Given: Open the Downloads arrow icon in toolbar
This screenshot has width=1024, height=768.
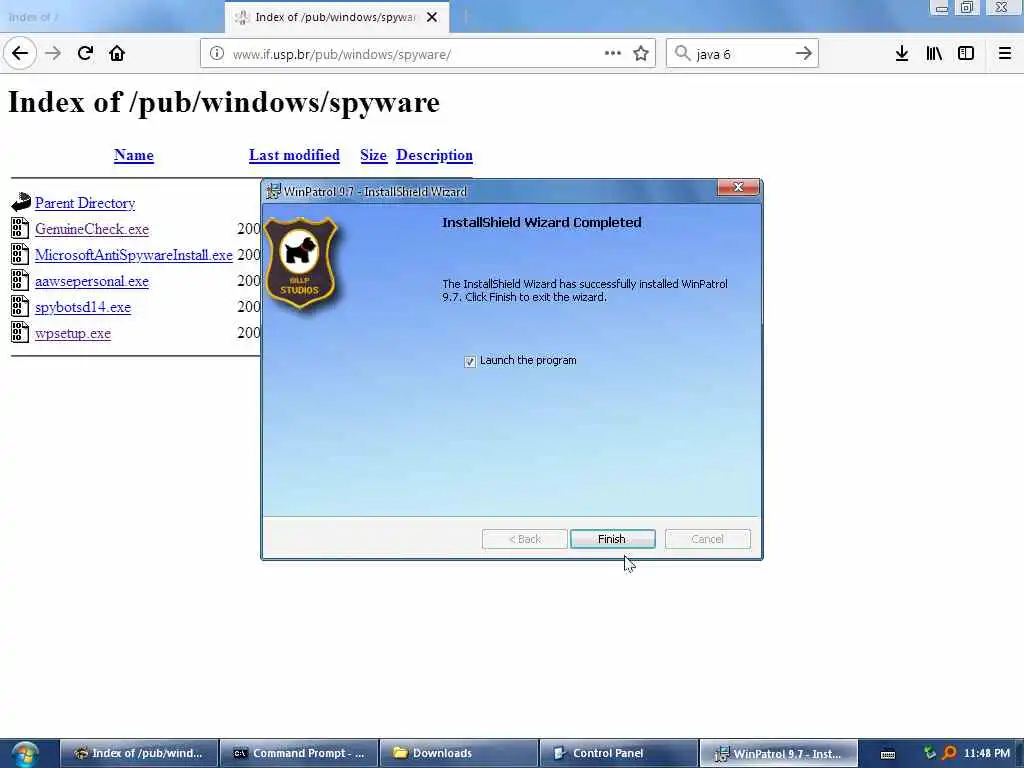Looking at the screenshot, I should pyautogui.click(x=902, y=54).
